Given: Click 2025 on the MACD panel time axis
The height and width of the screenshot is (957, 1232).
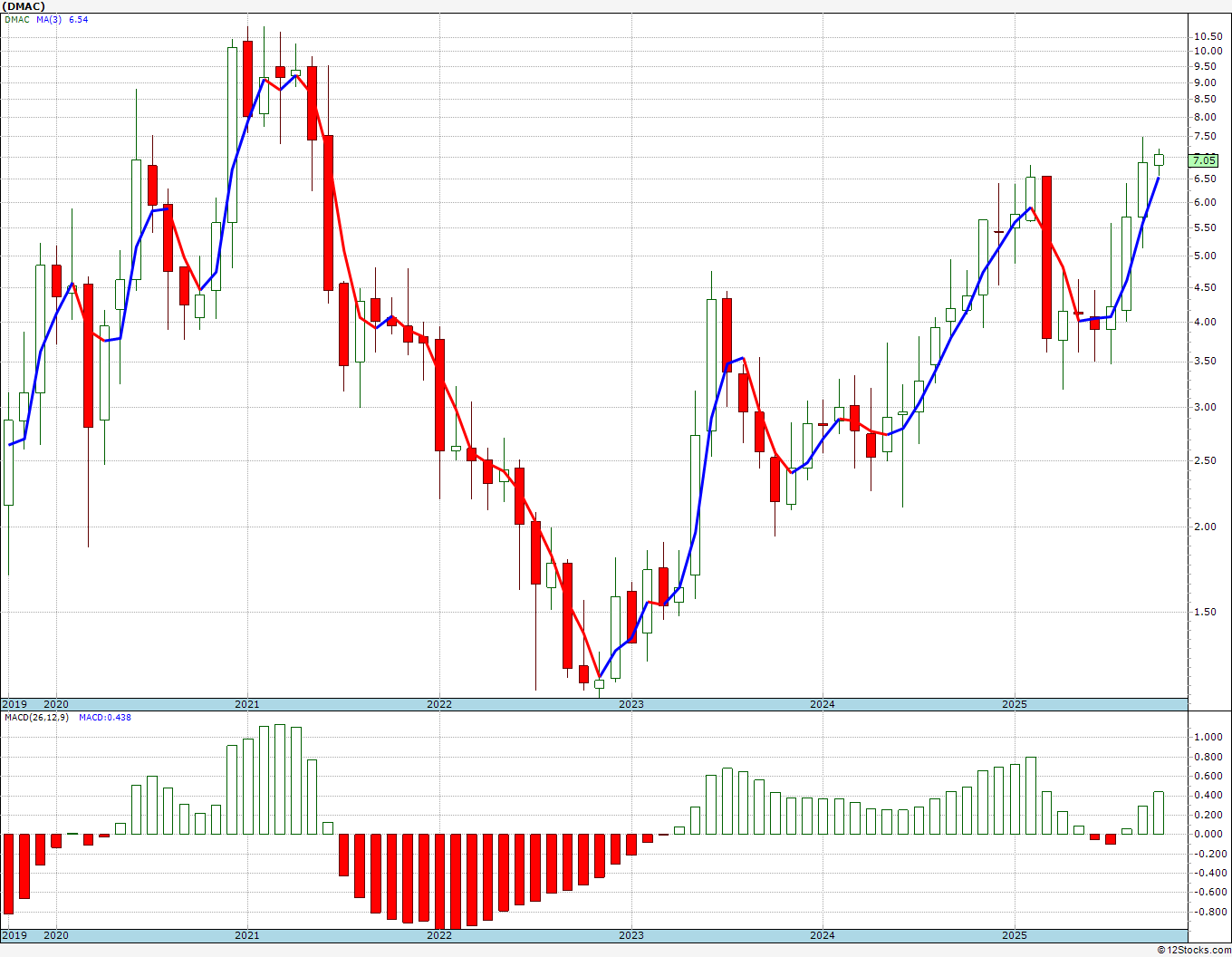Looking at the screenshot, I should [1015, 936].
